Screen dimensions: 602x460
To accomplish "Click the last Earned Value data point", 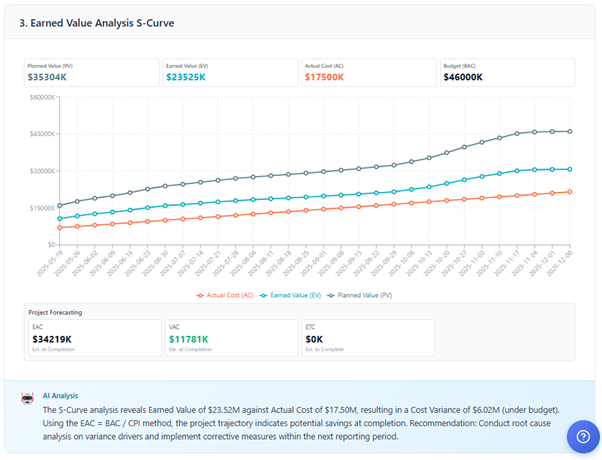I will click(x=570, y=169).
